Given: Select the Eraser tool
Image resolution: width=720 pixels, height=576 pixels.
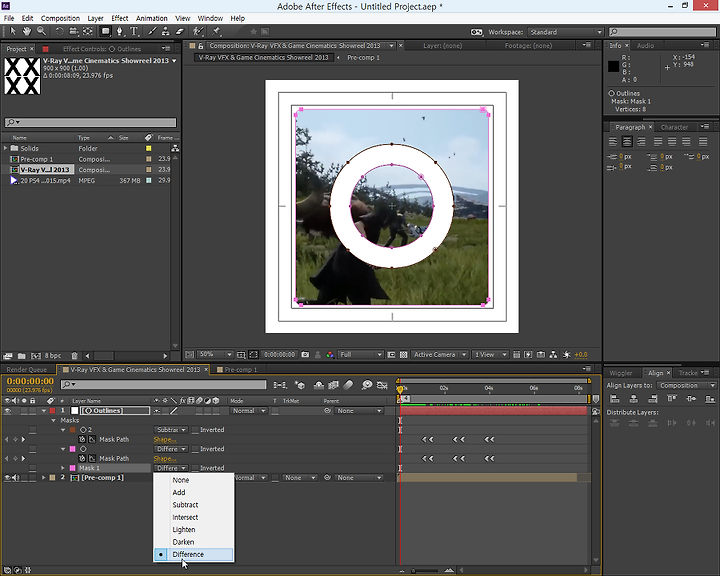Looking at the screenshot, I should click(x=180, y=31).
